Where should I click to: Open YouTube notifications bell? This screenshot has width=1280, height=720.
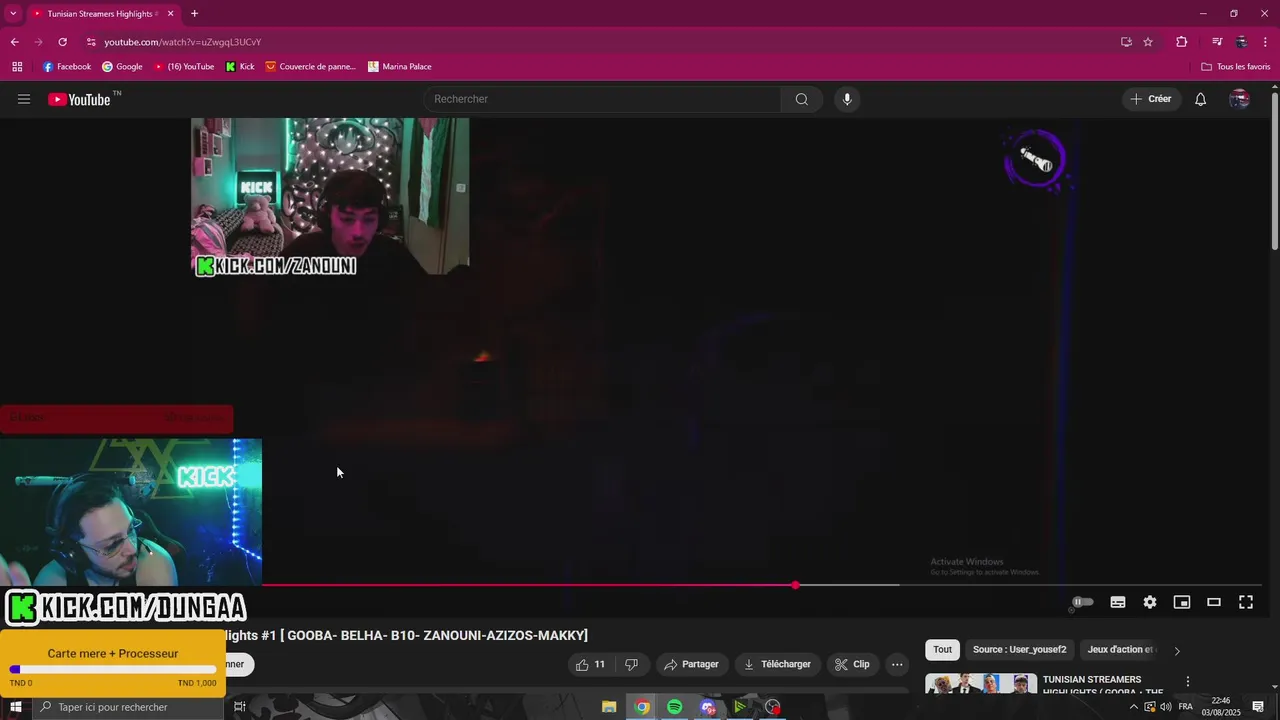coord(1201,99)
